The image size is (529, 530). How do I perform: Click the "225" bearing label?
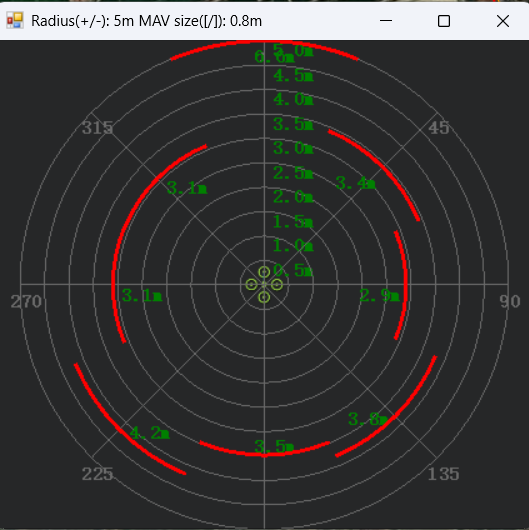[x=97, y=474]
